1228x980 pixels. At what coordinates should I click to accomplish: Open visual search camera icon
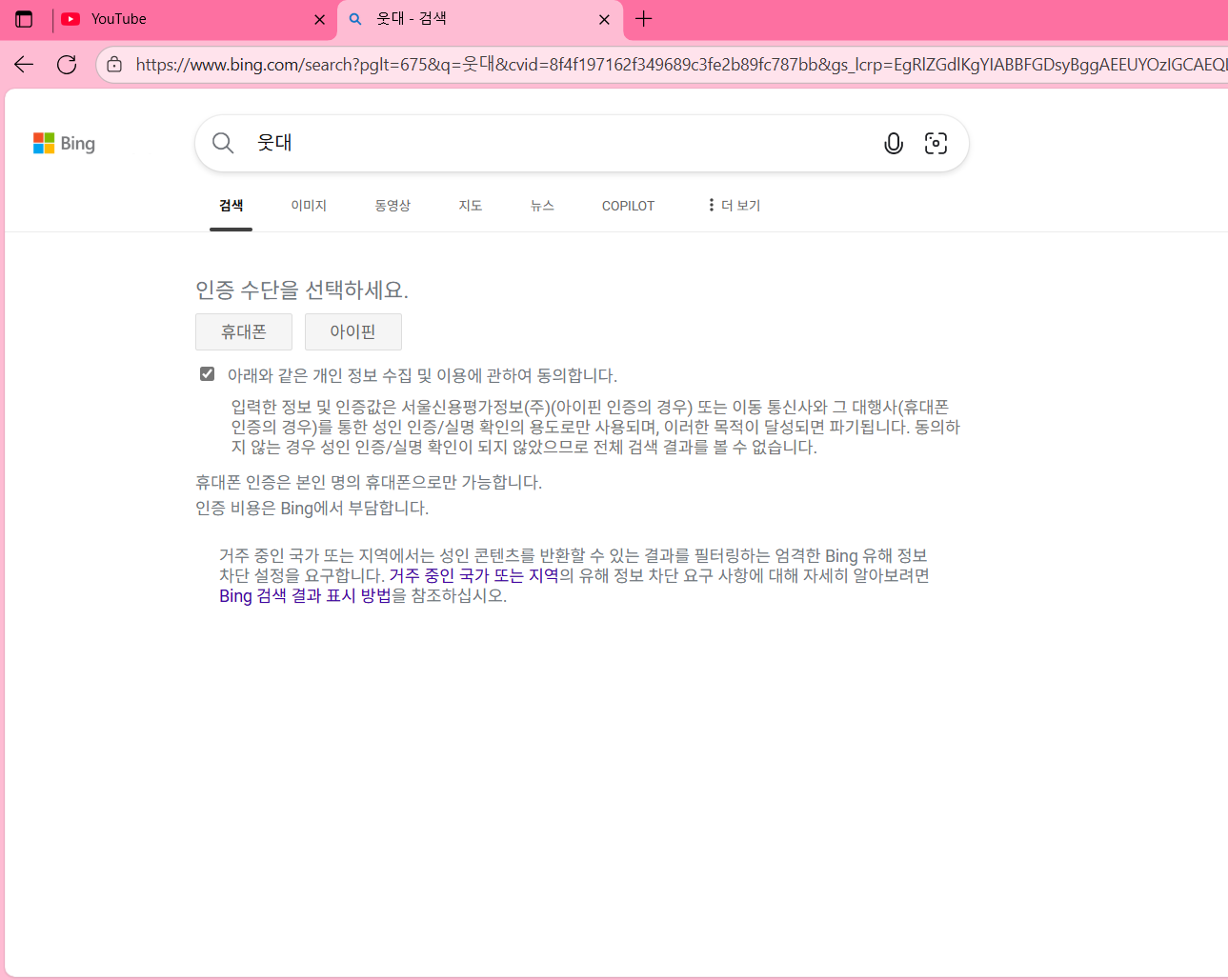(936, 143)
